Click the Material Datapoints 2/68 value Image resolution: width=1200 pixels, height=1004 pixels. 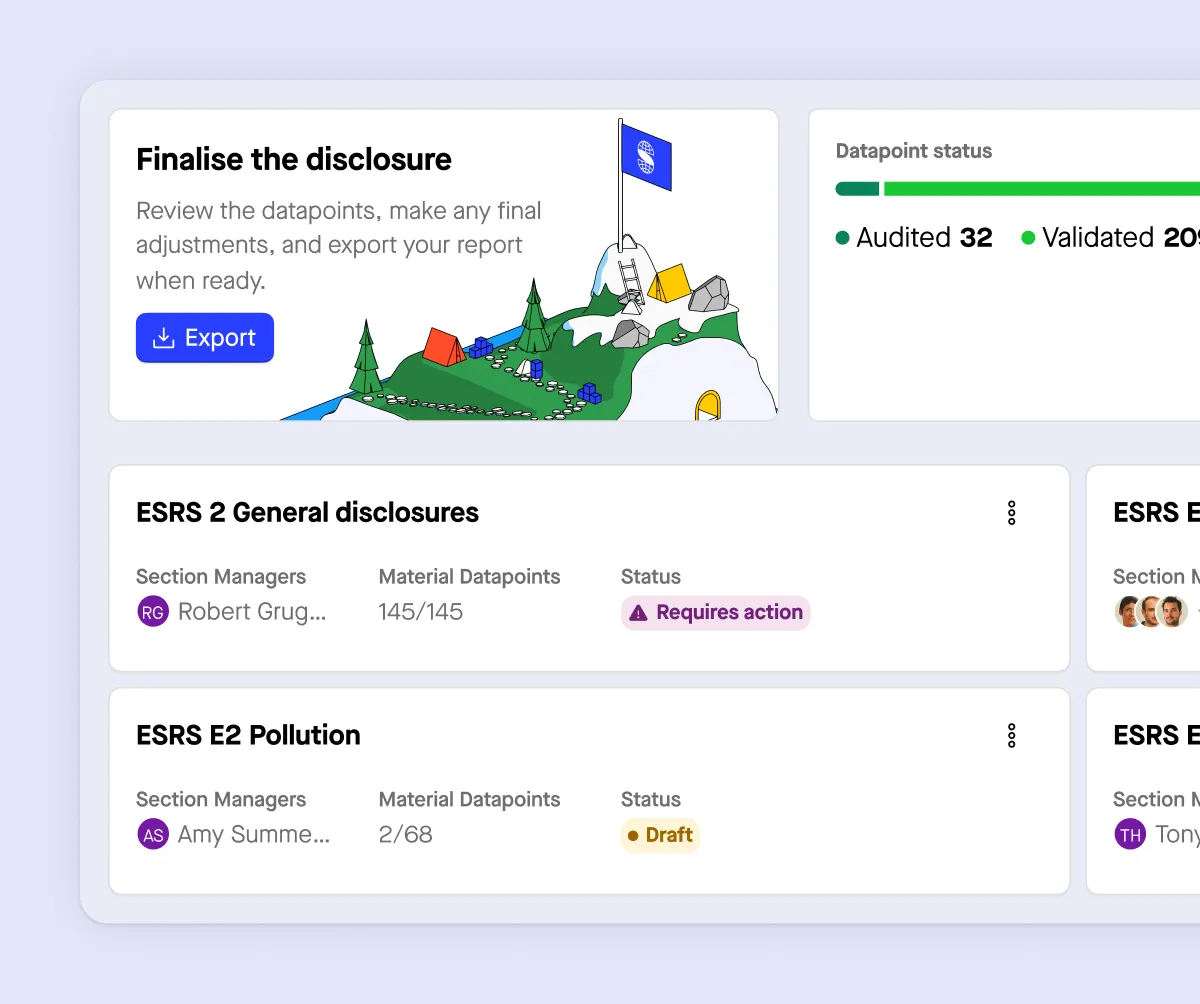tap(405, 834)
